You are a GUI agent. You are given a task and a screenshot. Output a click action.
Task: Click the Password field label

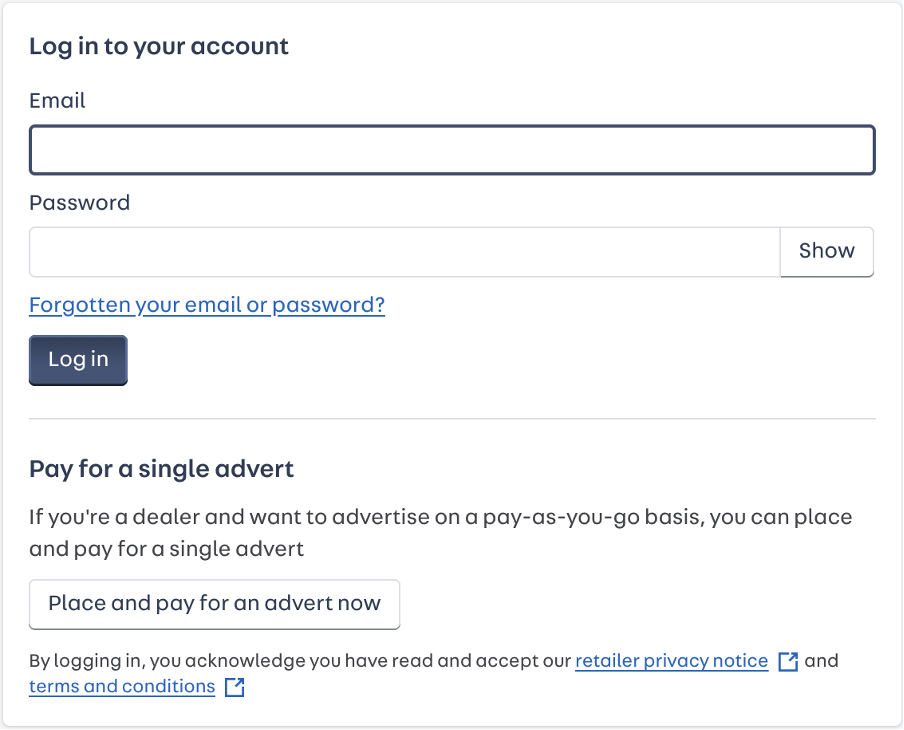(80, 202)
